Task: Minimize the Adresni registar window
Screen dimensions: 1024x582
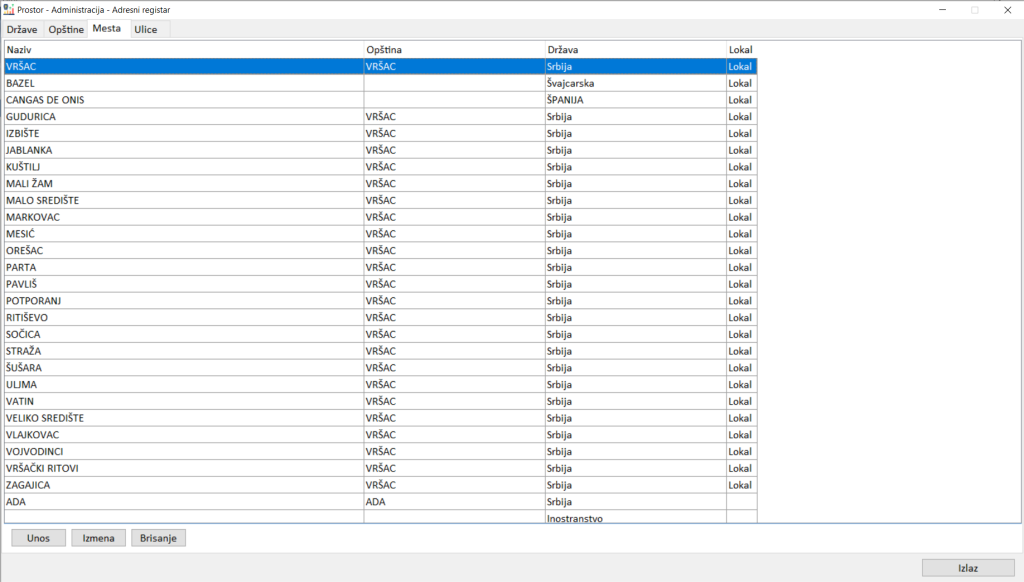Action: click(941, 9)
